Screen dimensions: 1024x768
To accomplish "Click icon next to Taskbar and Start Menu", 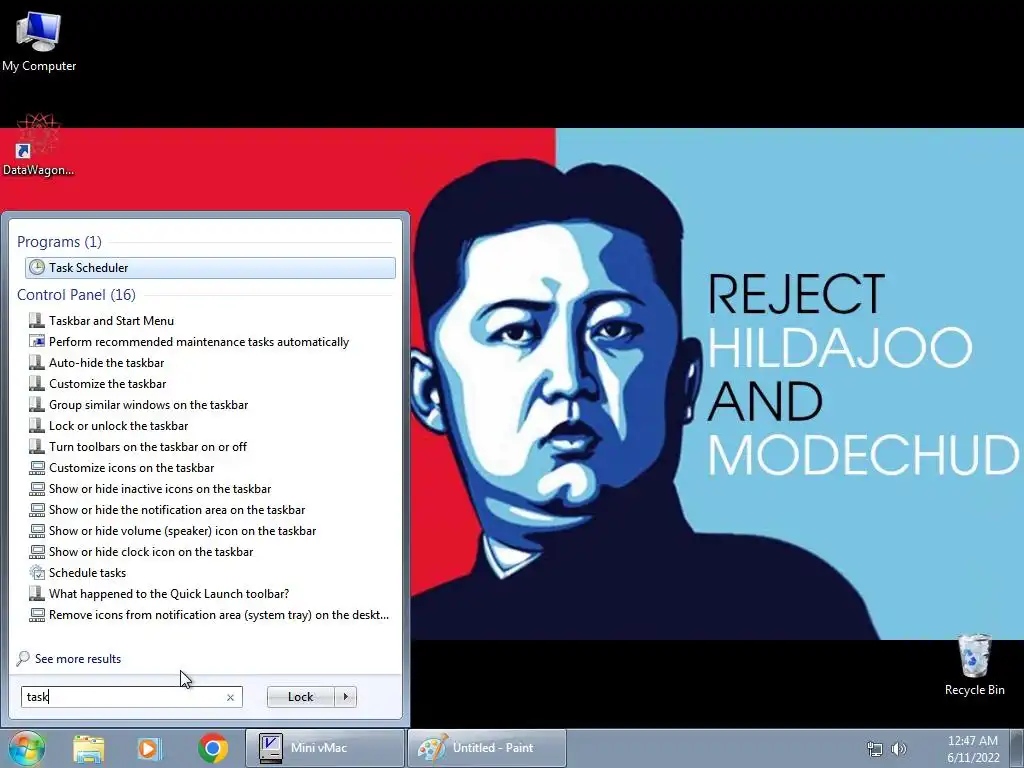I will click(x=37, y=321).
